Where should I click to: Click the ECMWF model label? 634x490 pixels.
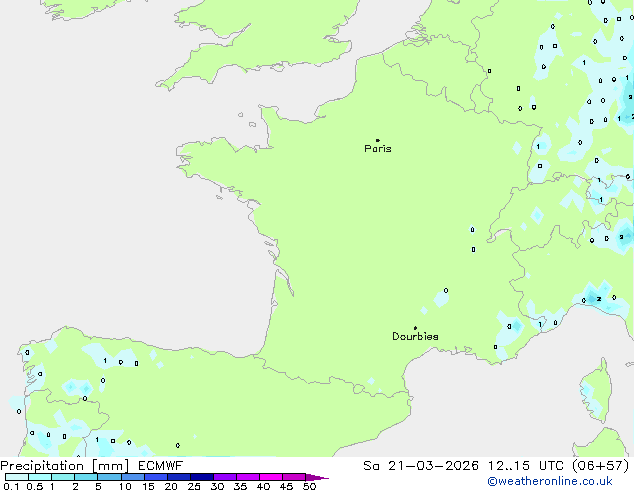(158, 465)
